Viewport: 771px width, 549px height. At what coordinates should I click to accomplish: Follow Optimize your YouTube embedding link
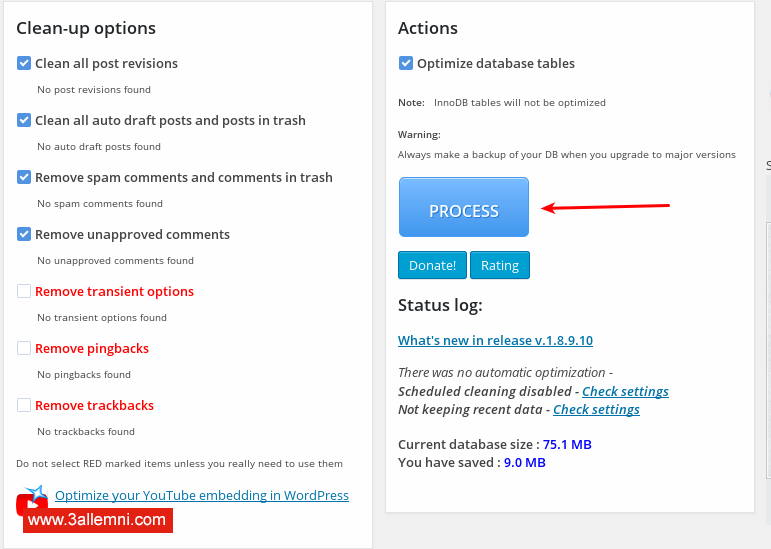202,495
